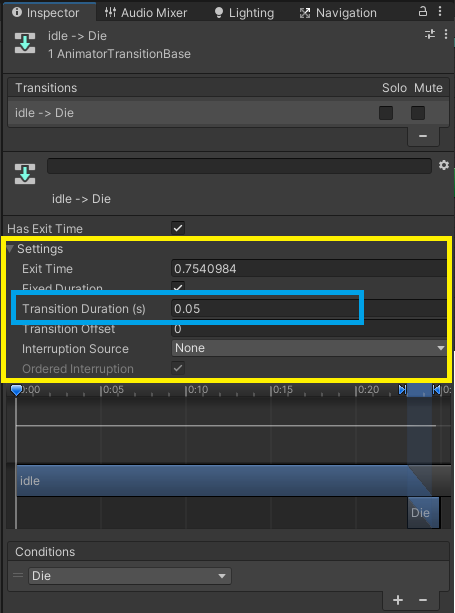Remove transition with the minus button under Transitions
Viewport: 455px width, 613px height.
(423, 136)
